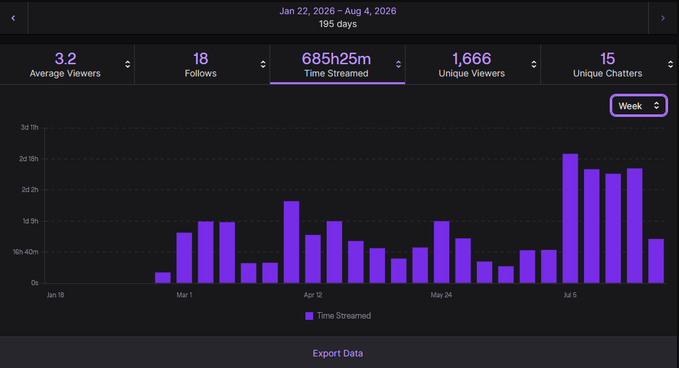This screenshot has height=368, width=679.
Task: Click the "Apr 12" axis label
Action: (x=313, y=295)
